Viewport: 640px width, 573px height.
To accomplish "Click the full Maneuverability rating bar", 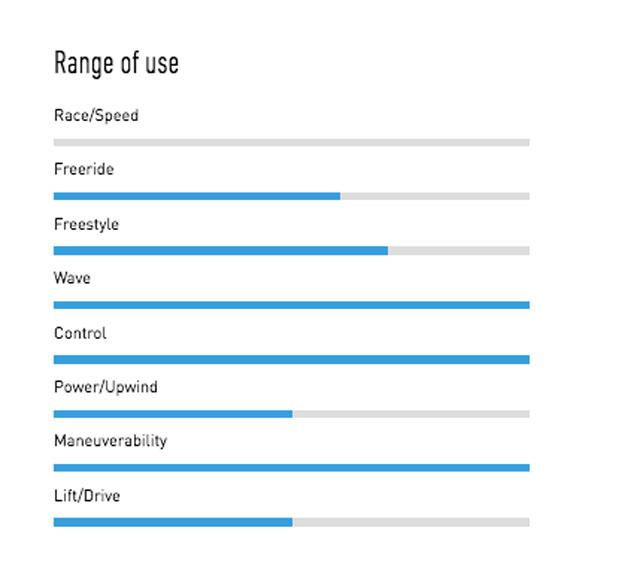I will click(x=291, y=468).
